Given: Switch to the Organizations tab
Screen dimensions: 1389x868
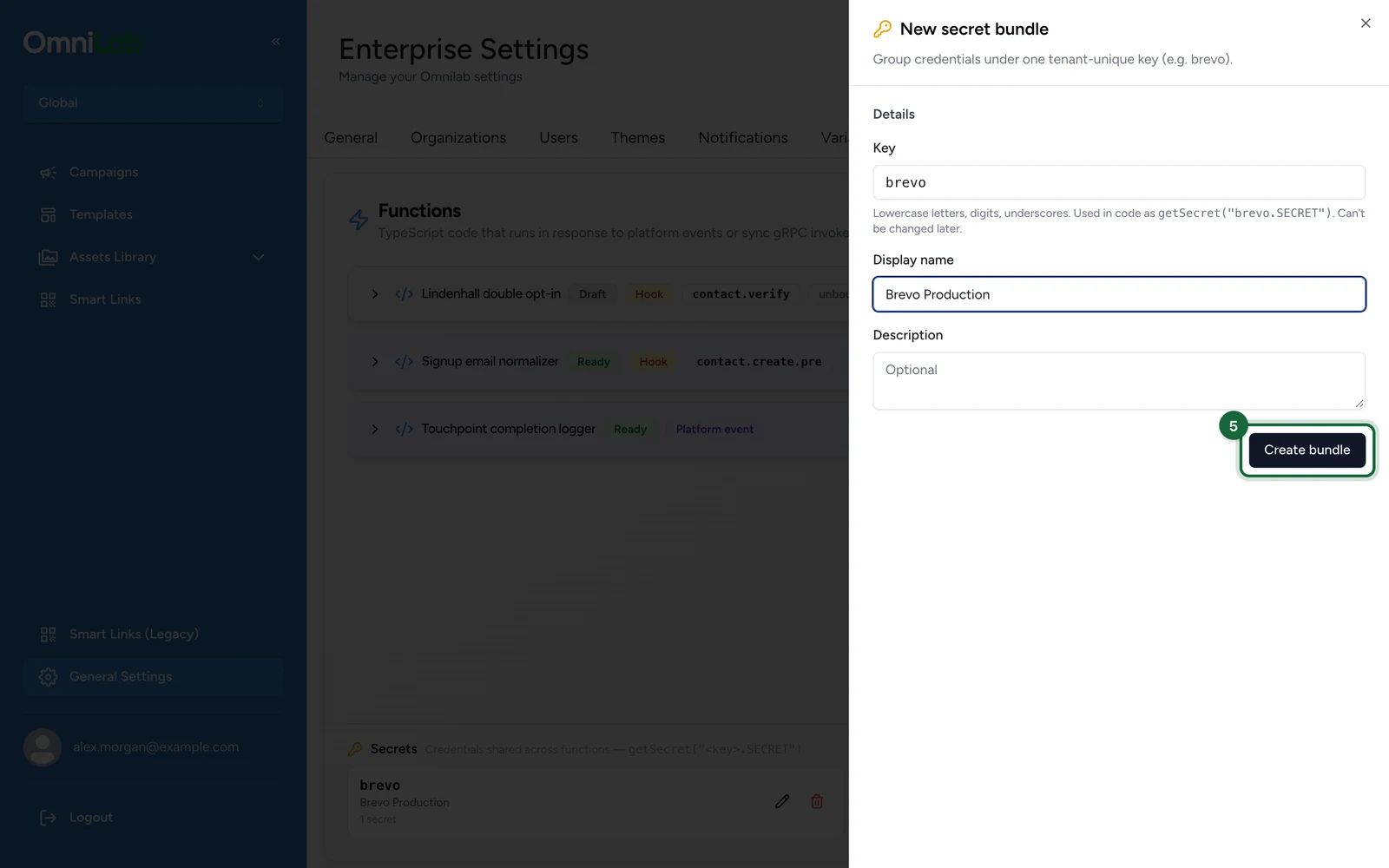Looking at the screenshot, I should coord(458,137).
